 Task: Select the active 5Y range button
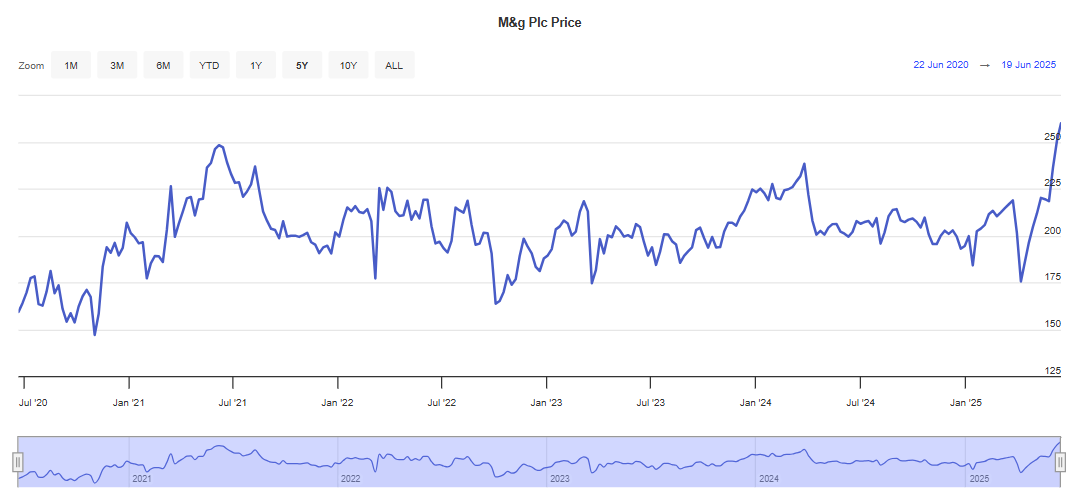click(302, 65)
